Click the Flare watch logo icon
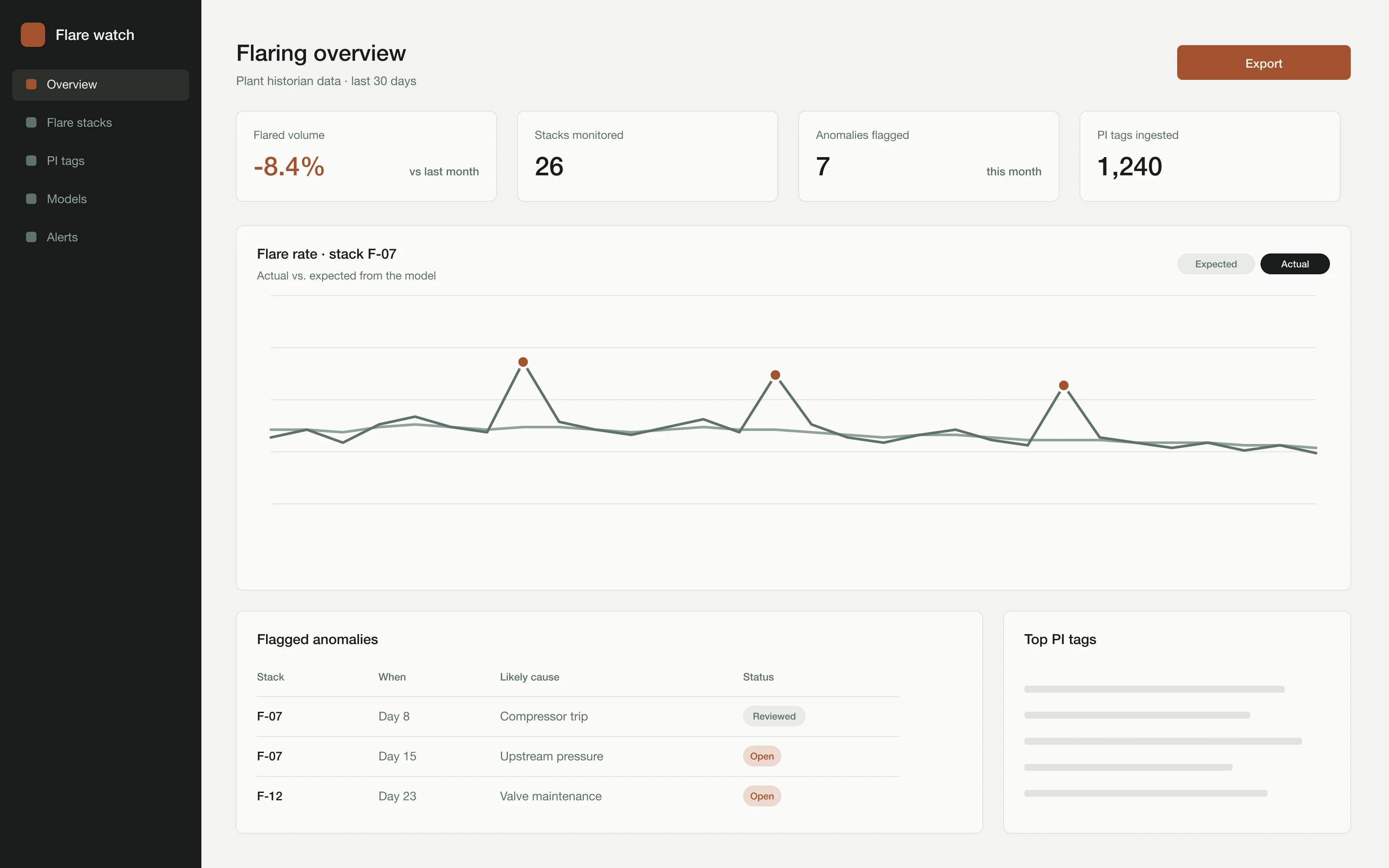The height and width of the screenshot is (868, 1389). 33,34
